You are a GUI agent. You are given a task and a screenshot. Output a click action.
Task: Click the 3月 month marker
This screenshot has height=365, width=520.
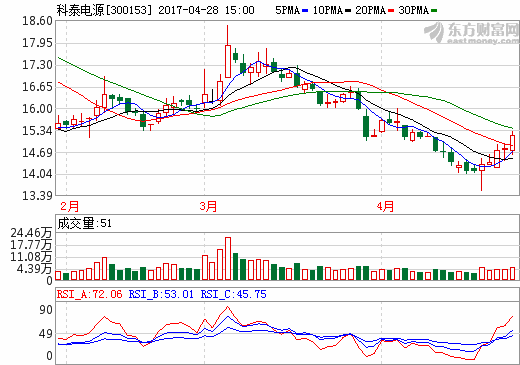[x=208, y=206]
